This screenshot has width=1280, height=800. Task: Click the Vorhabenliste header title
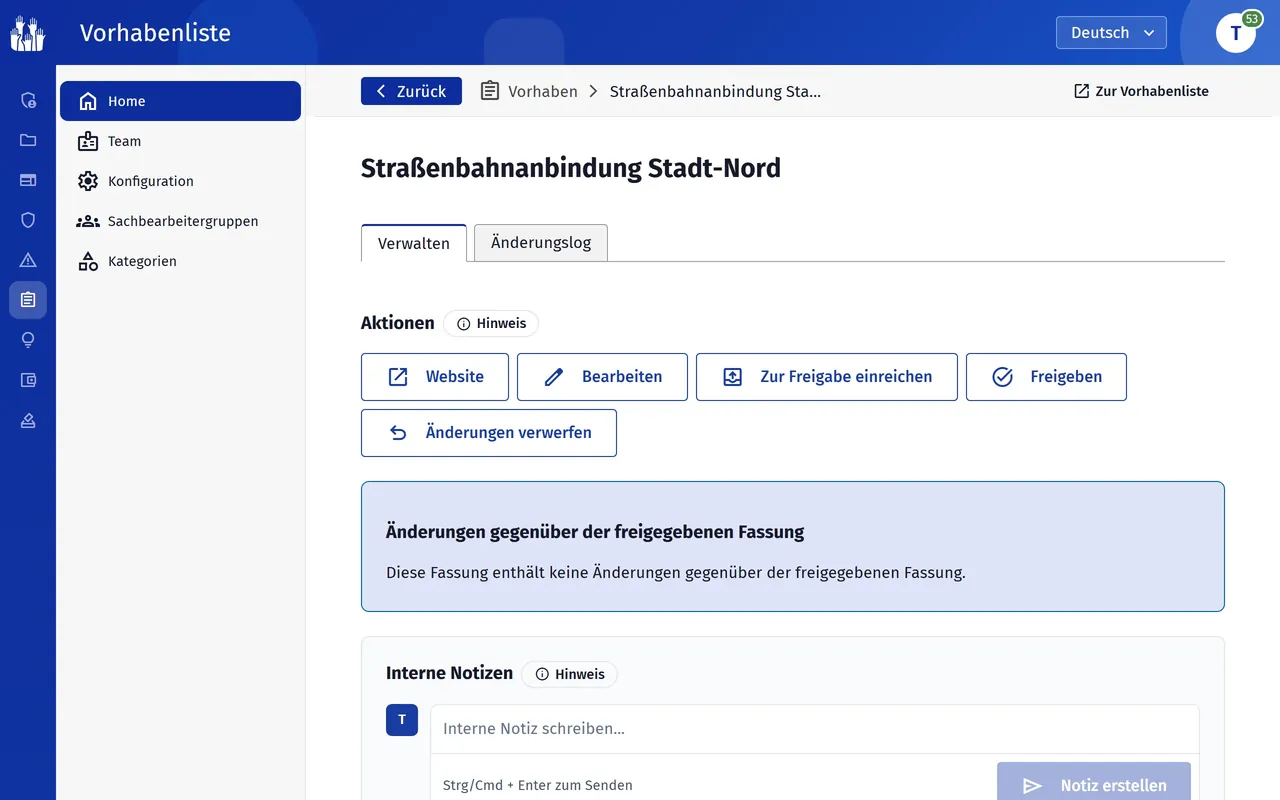(x=155, y=33)
